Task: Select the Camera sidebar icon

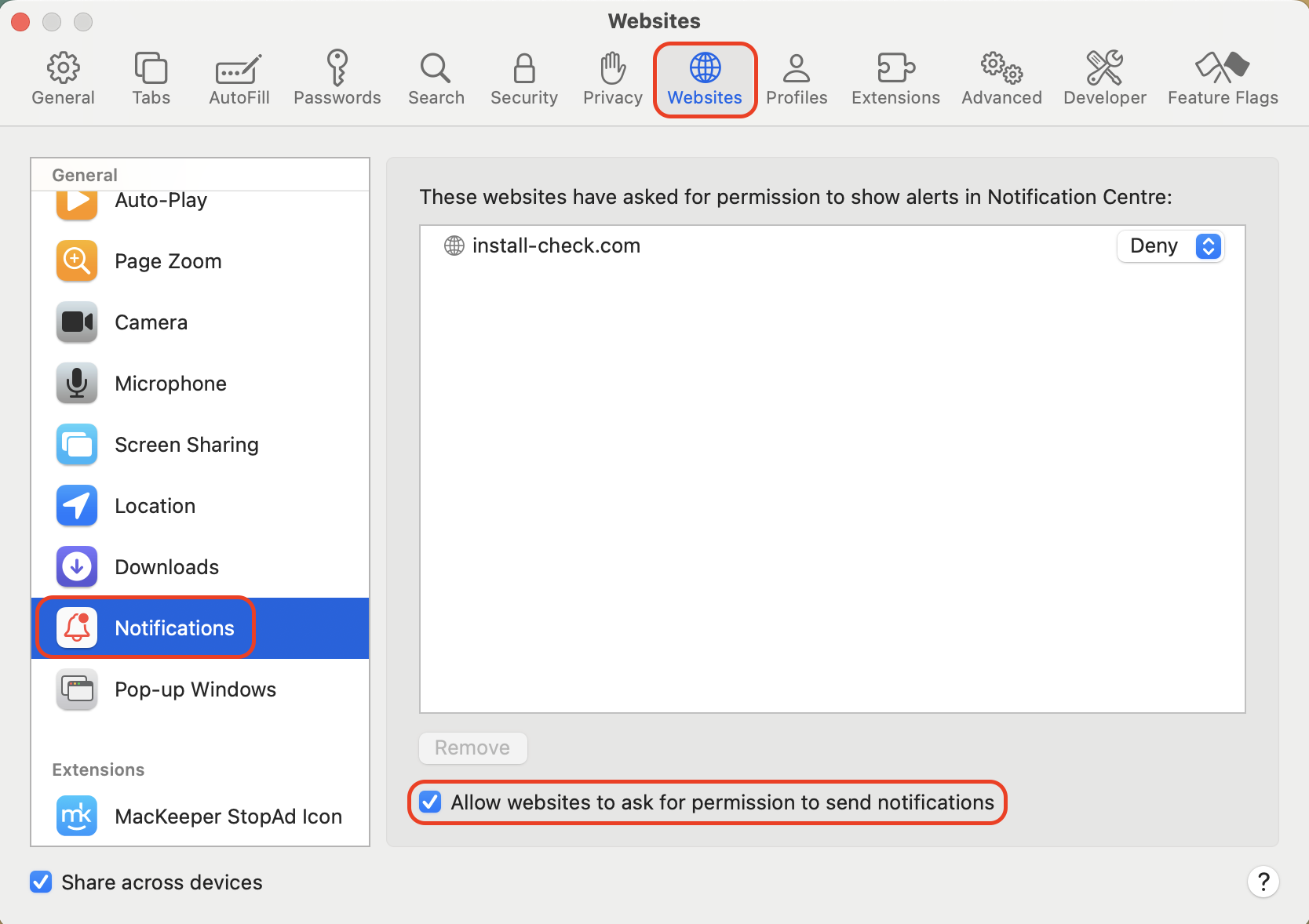Action: pos(76,322)
